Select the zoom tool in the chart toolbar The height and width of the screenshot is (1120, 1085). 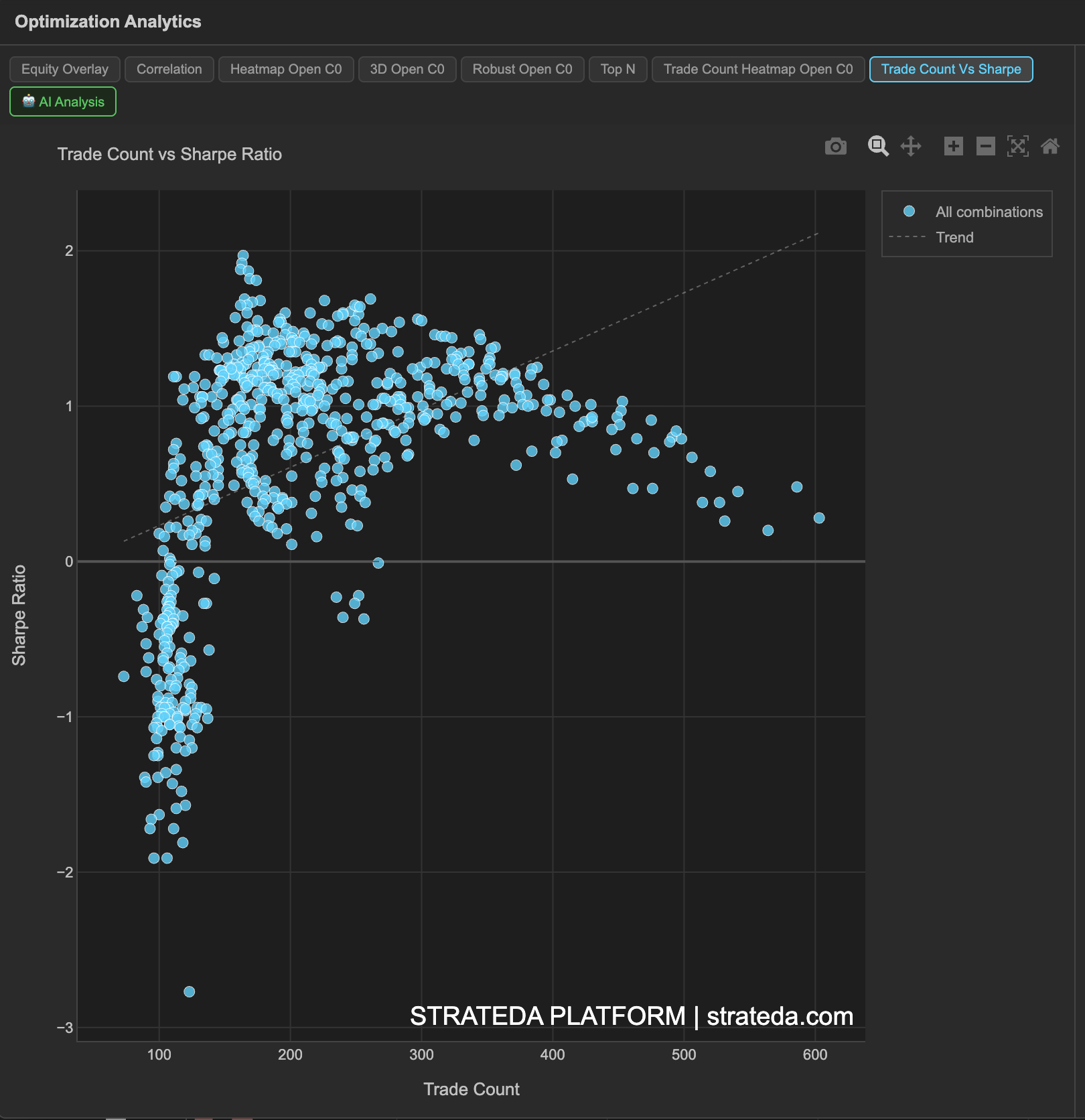(878, 146)
